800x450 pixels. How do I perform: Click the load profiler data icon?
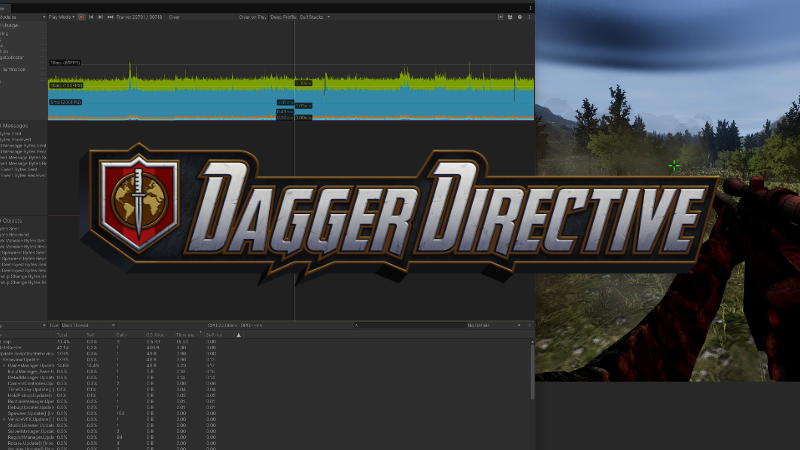coord(501,17)
